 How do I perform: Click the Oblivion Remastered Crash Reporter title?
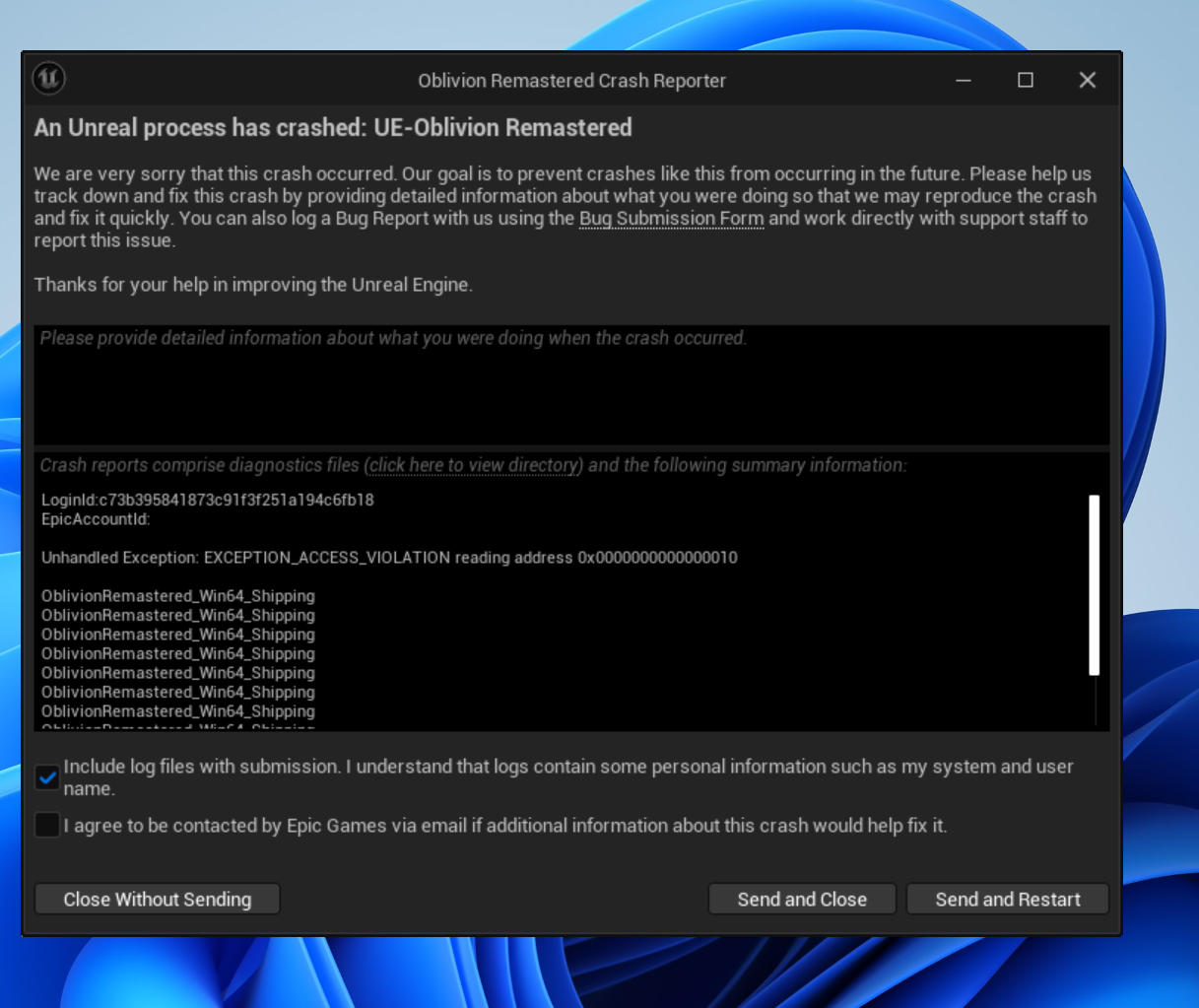[571, 81]
